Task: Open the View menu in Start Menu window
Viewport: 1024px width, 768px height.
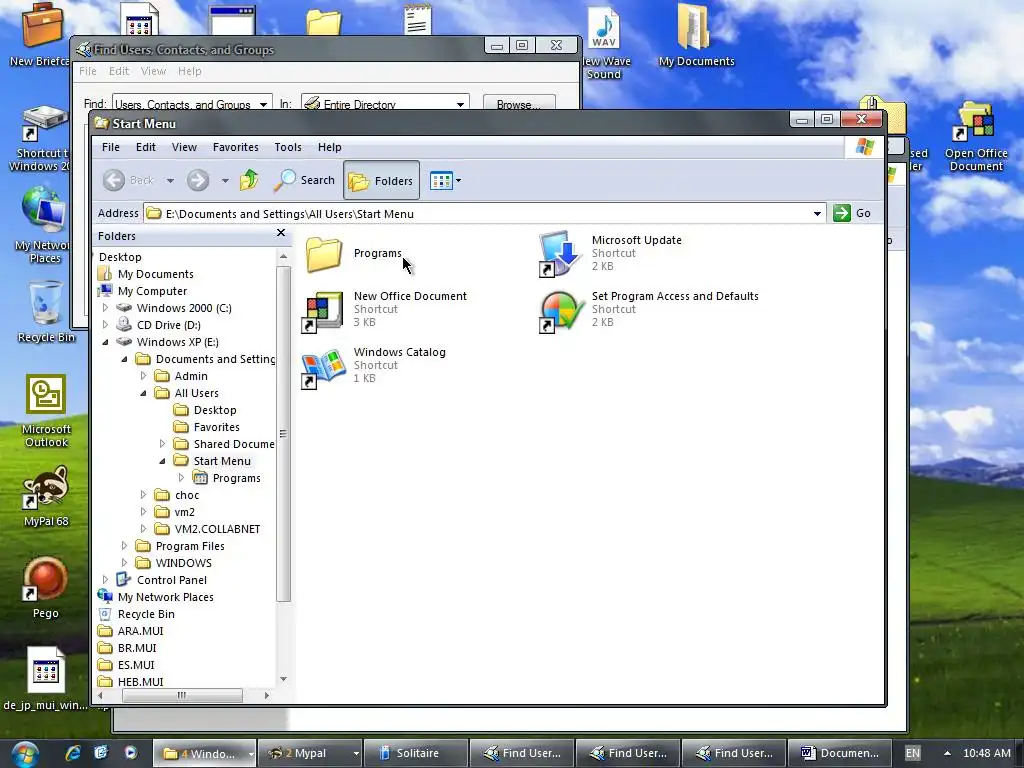Action: coord(184,147)
